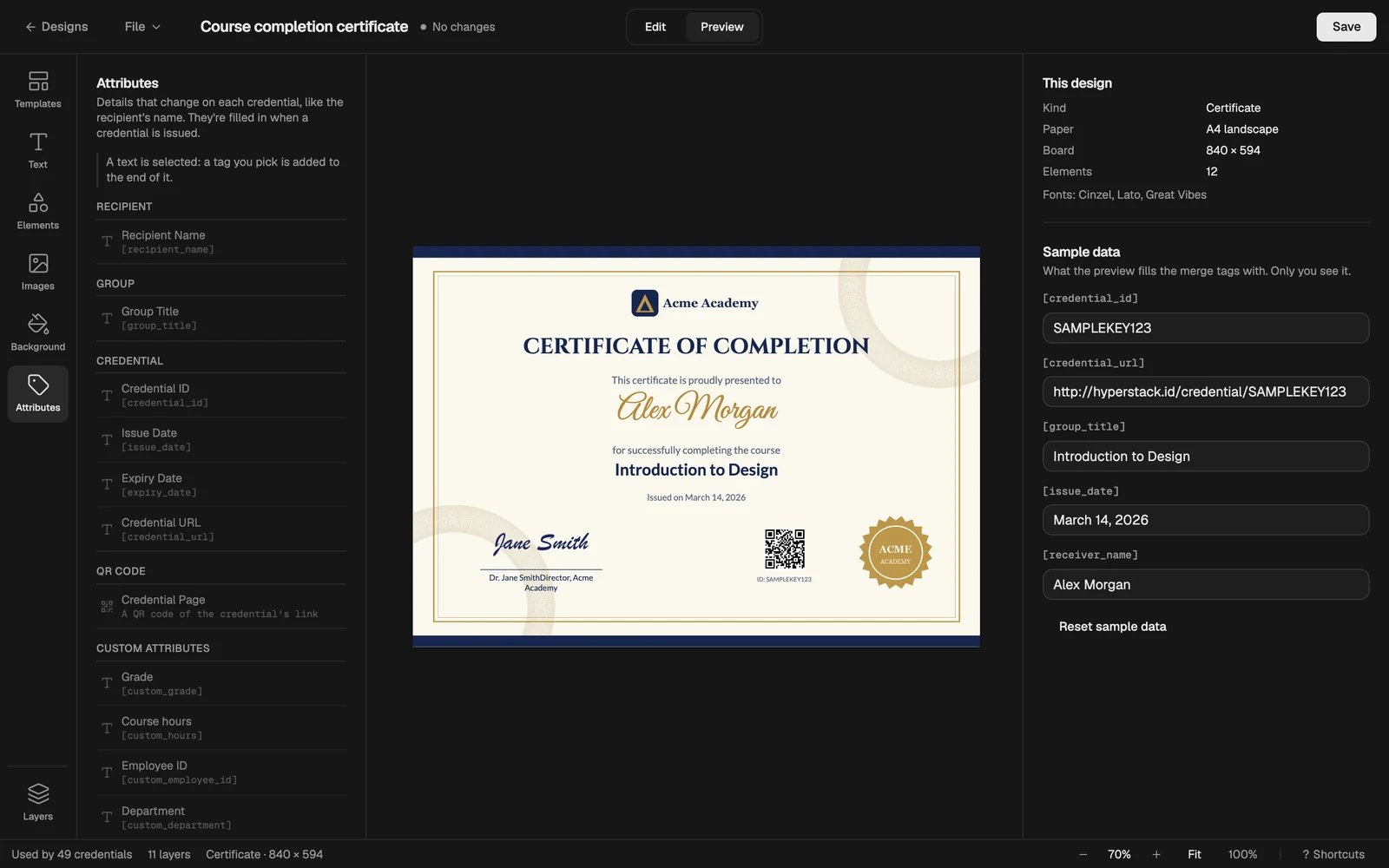Open the File dropdown menu
The image size is (1389, 868).
(x=142, y=27)
